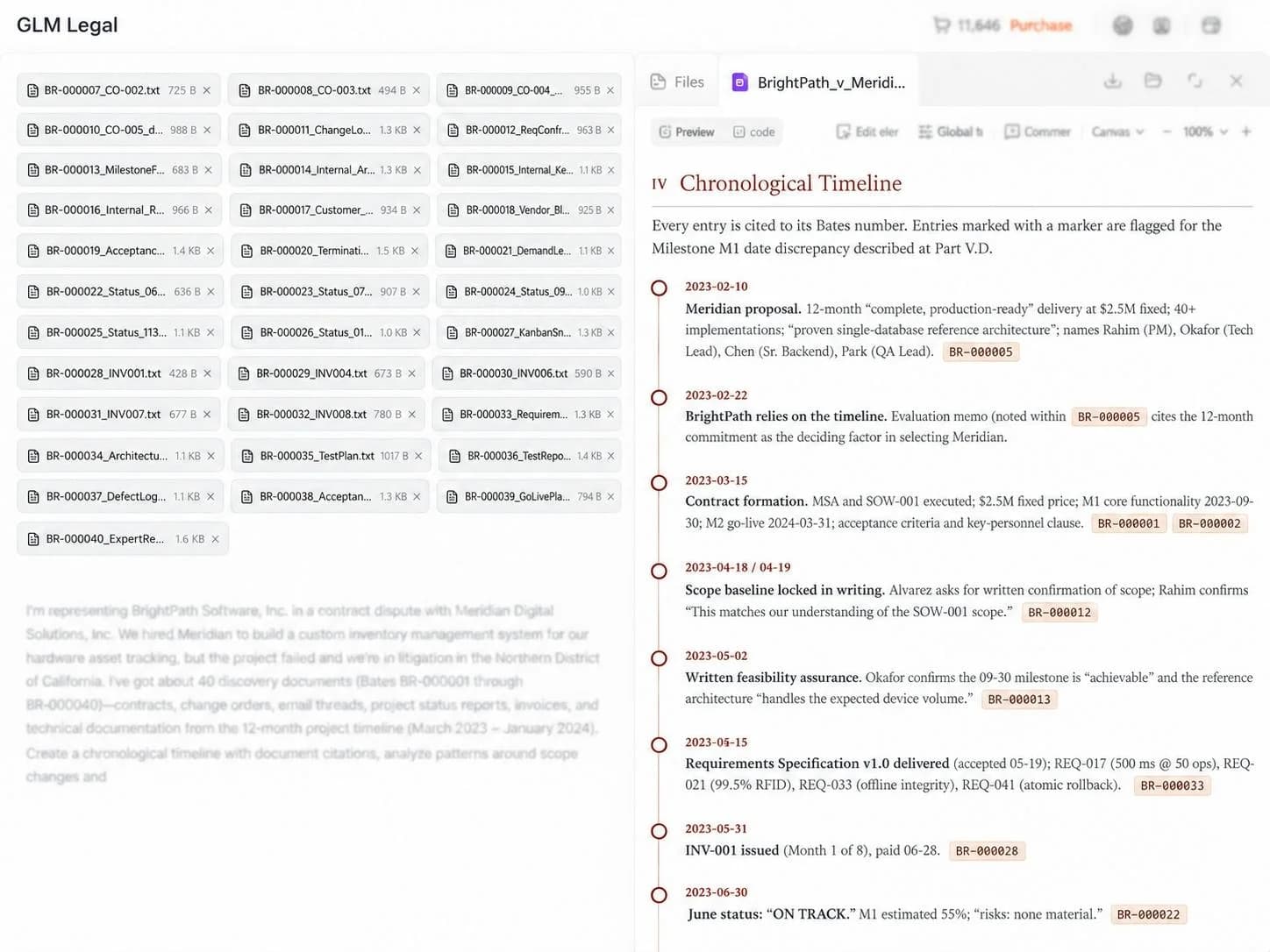This screenshot has width=1270, height=952.
Task: Click the Edit element button
Action: click(x=867, y=131)
